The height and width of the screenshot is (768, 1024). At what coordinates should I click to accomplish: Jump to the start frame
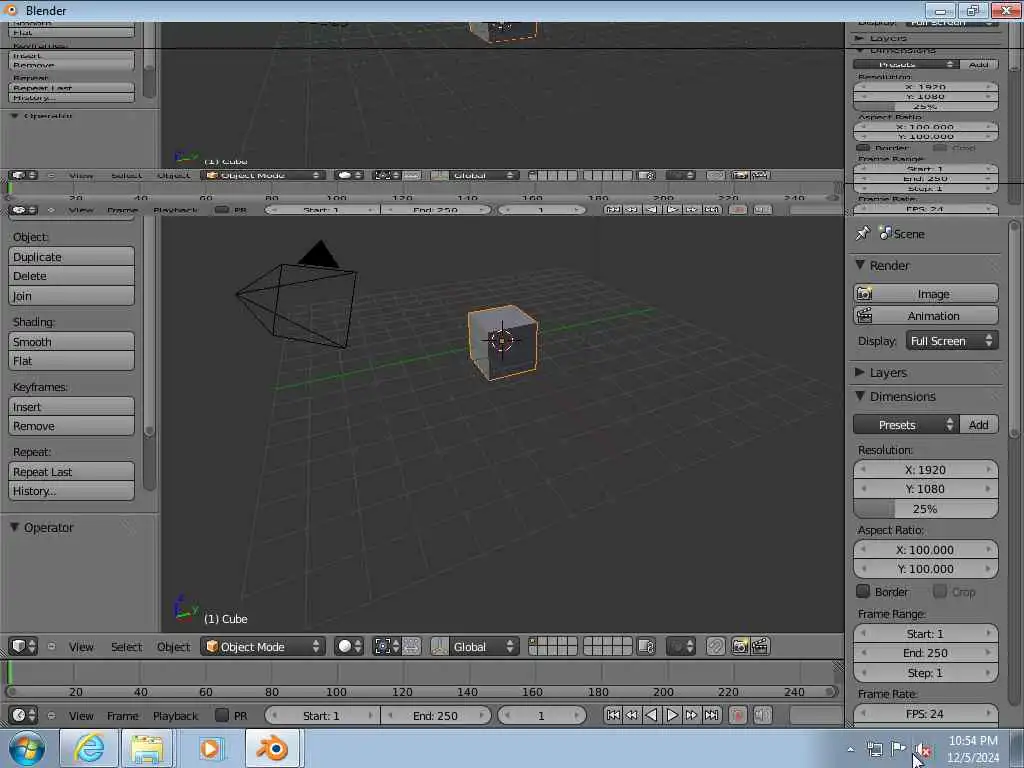click(613, 715)
